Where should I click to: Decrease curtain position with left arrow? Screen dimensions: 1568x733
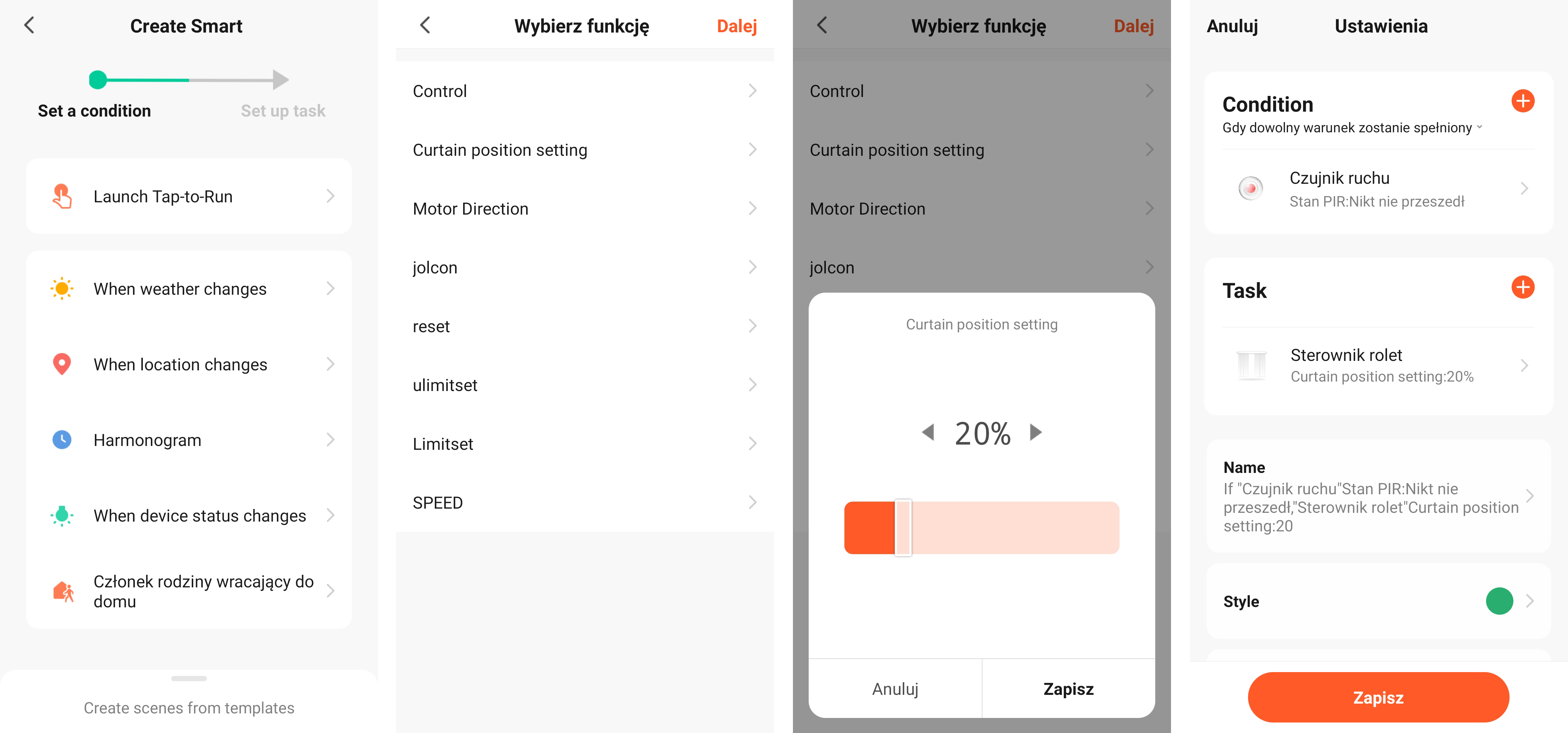(928, 432)
